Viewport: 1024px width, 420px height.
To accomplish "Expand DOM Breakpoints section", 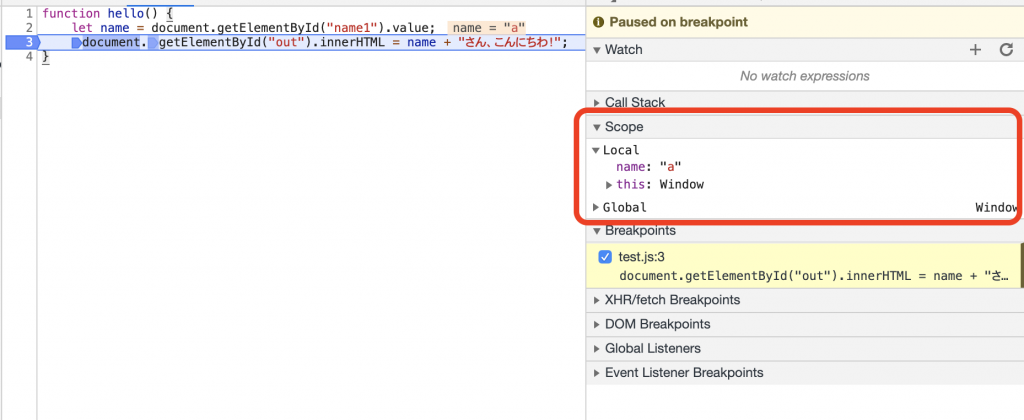I will click(596, 325).
